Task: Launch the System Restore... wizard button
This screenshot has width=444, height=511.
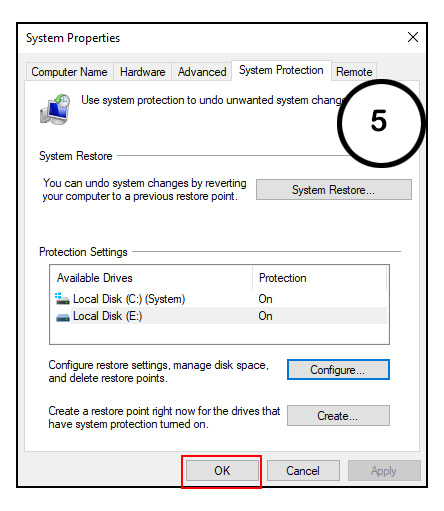Action: [x=334, y=190]
